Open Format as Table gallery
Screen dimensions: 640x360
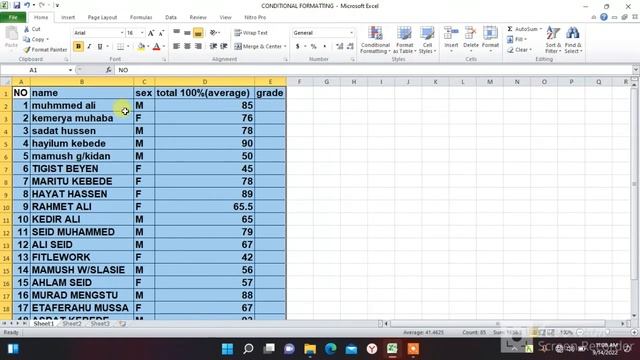point(404,40)
